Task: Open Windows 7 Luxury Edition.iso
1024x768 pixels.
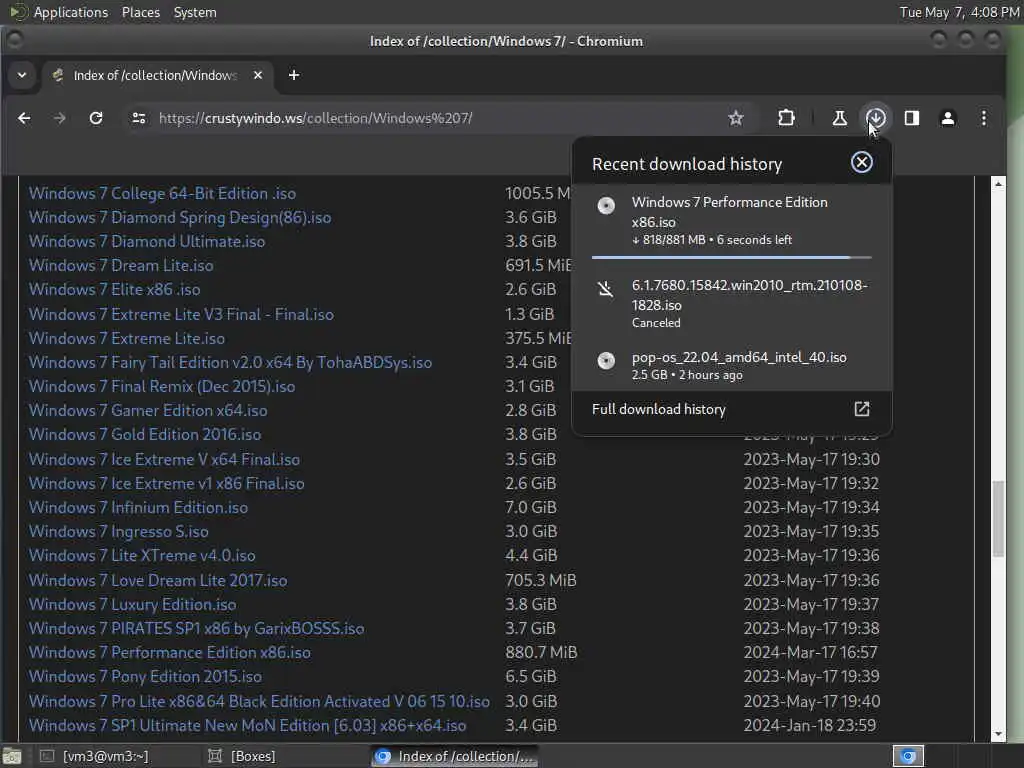Action: (x=133, y=605)
